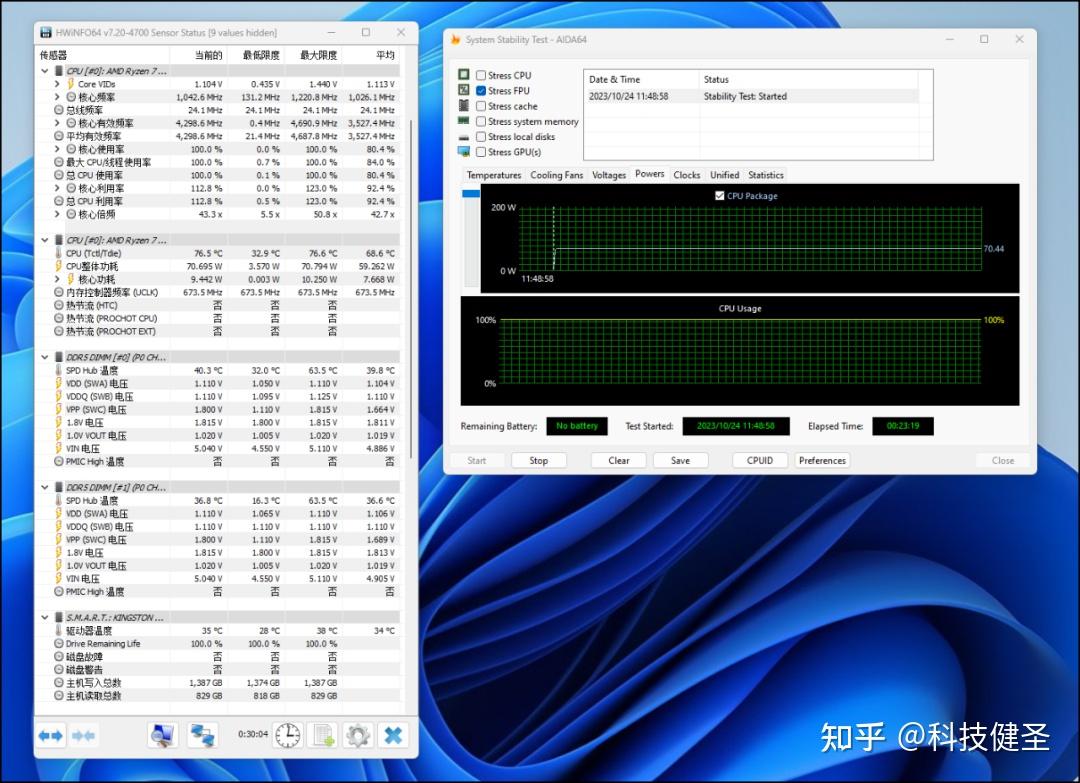Enable Stress local disks checkbox

481,136
